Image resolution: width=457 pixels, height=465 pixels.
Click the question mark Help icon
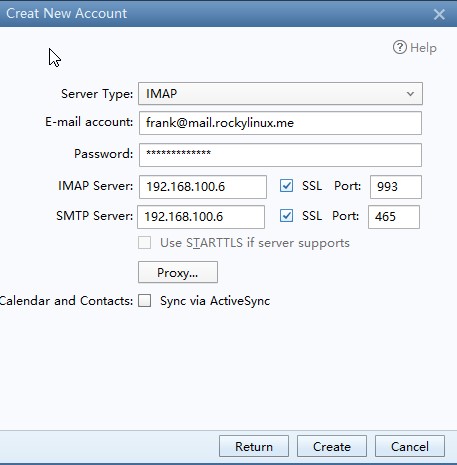coord(400,47)
